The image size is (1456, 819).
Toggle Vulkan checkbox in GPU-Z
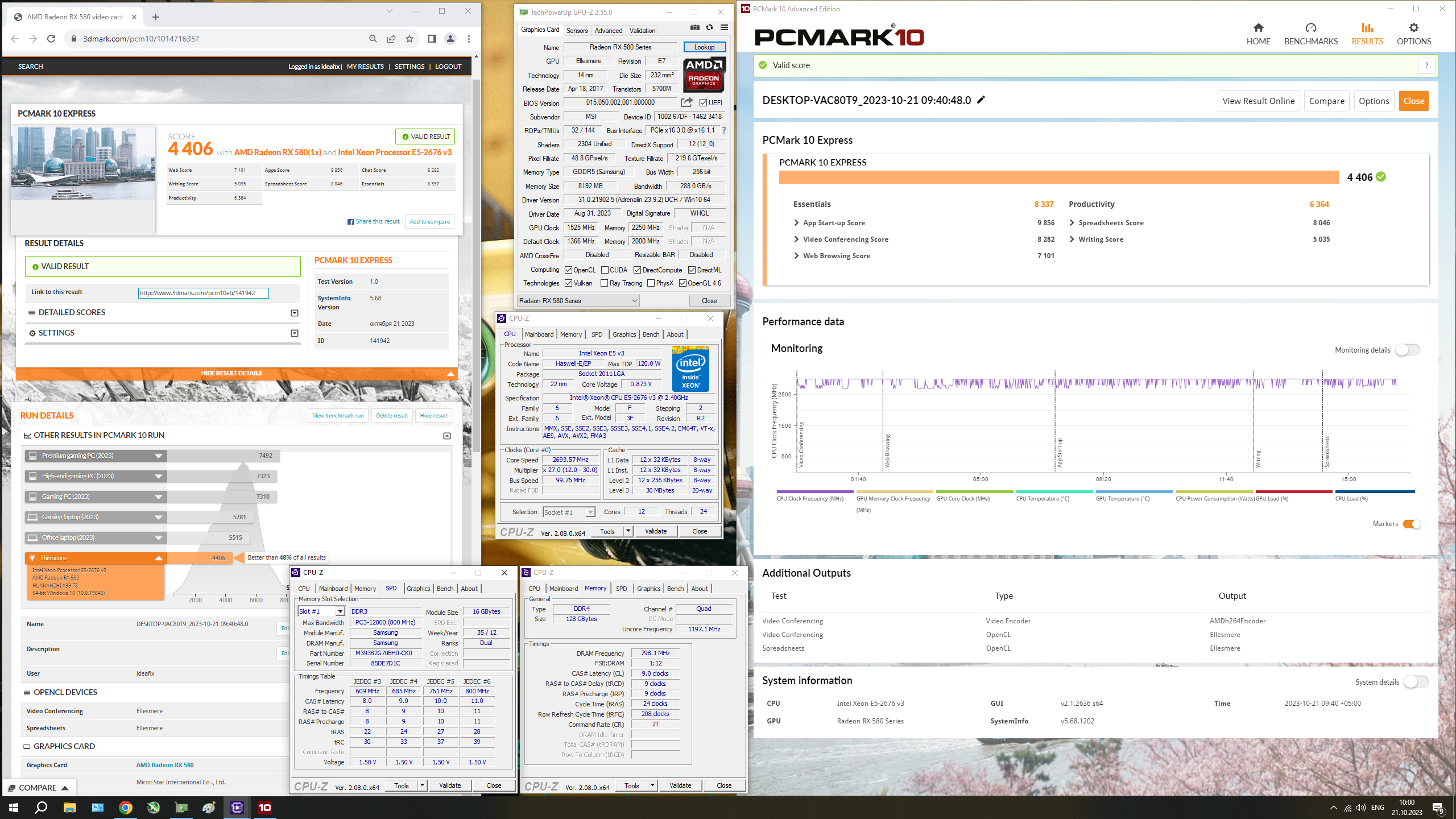pyautogui.click(x=568, y=283)
